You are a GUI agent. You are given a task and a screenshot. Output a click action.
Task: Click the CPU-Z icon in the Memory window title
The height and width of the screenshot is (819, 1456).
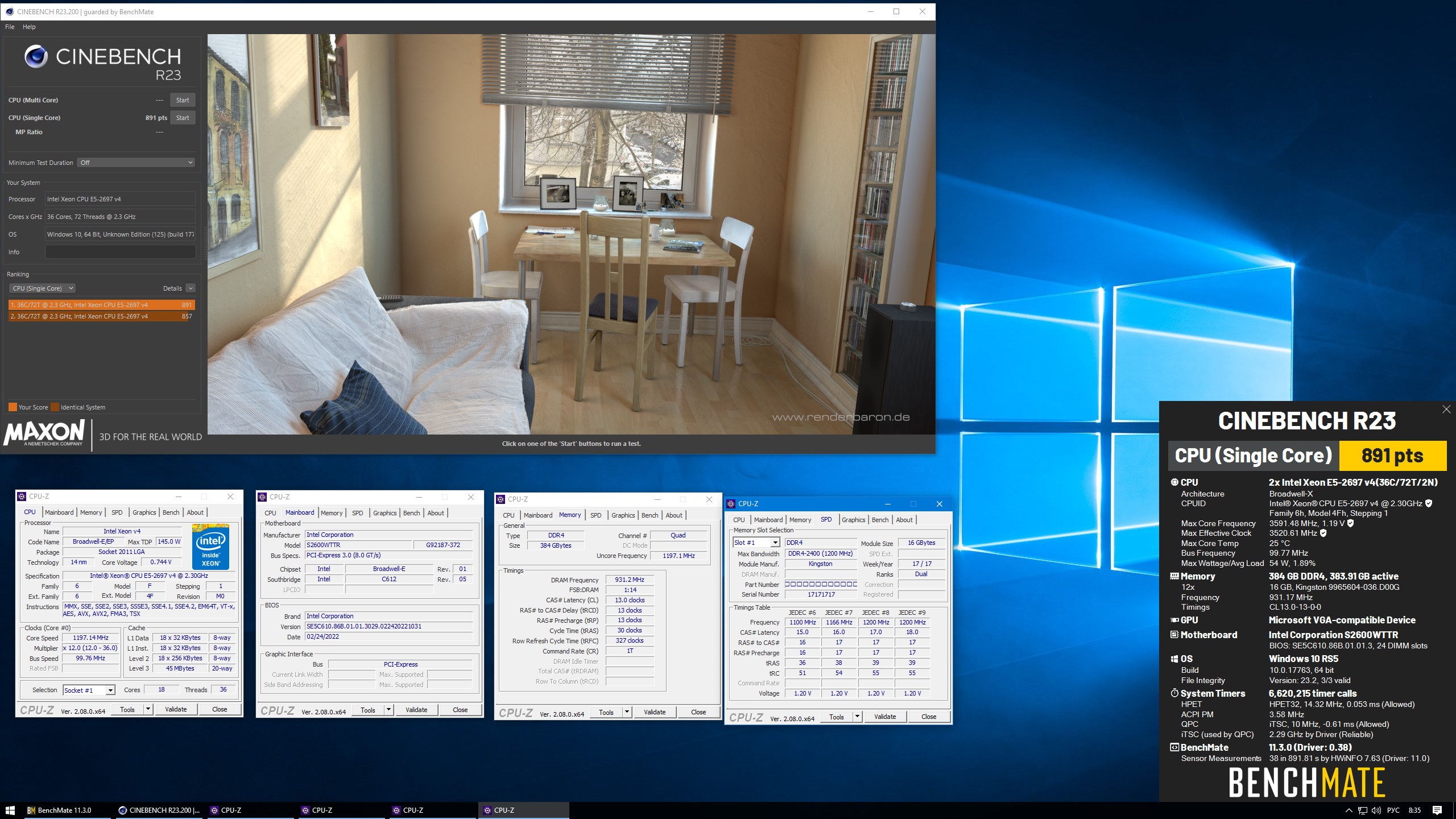(x=500, y=499)
